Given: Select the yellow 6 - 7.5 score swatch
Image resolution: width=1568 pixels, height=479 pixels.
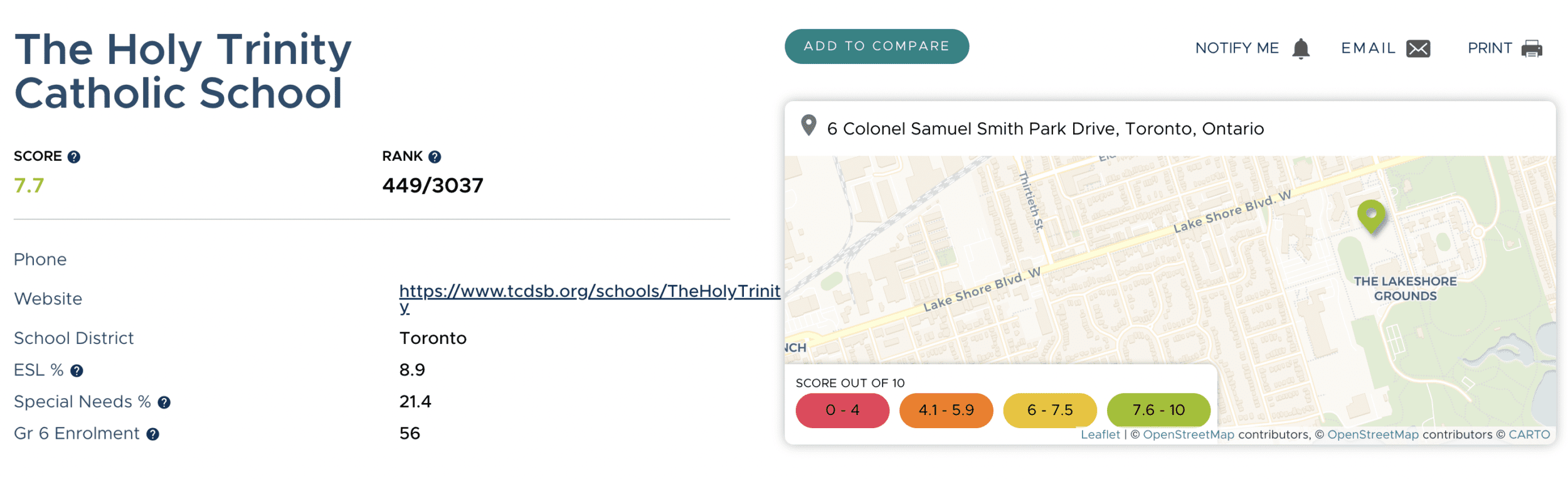Looking at the screenshot, I should click(x=1050, y=411).
